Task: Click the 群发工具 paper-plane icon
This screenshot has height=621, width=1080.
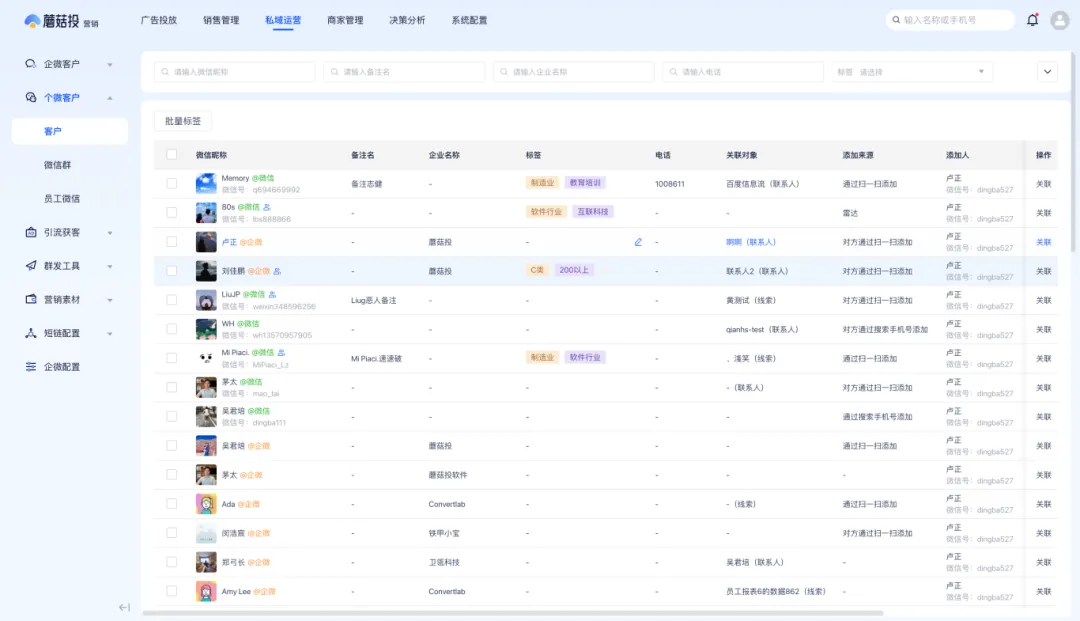Action: (30, 265)
